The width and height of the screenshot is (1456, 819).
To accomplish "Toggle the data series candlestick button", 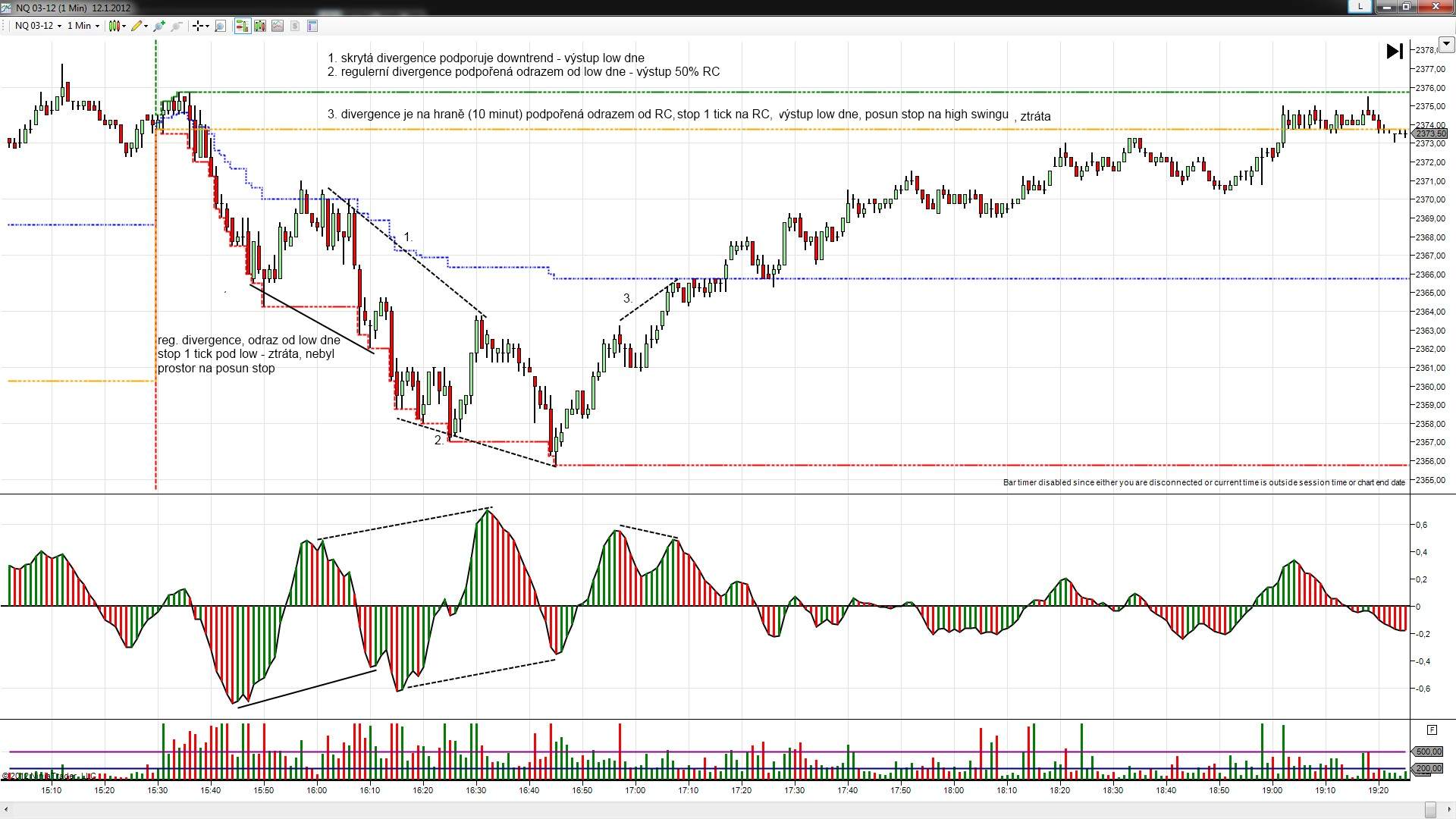I will click(x=260, y=26).
